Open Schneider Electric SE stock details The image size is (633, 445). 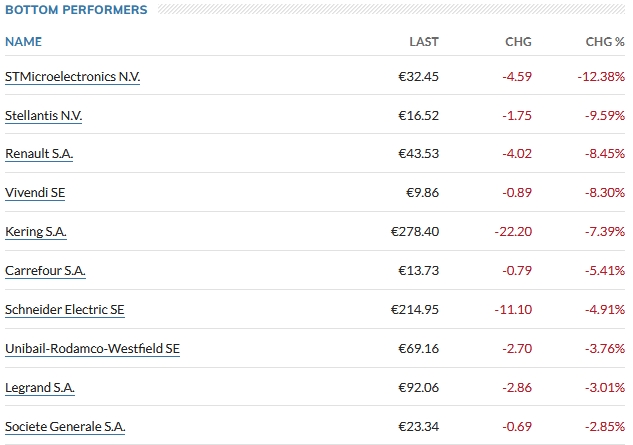click(x=65, y=310)
